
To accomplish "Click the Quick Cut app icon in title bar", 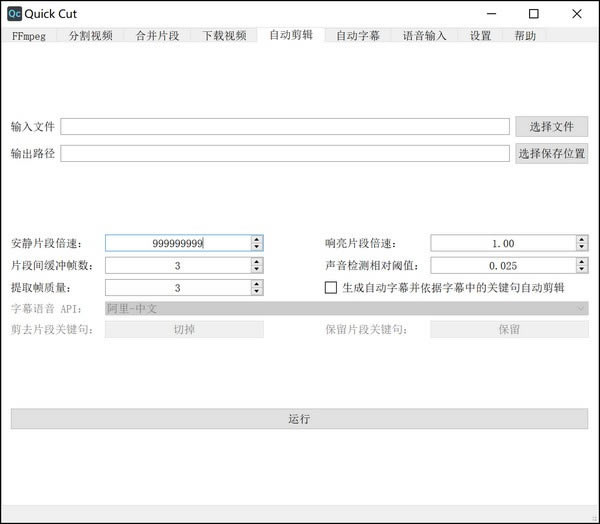I will tap(14, 13).
